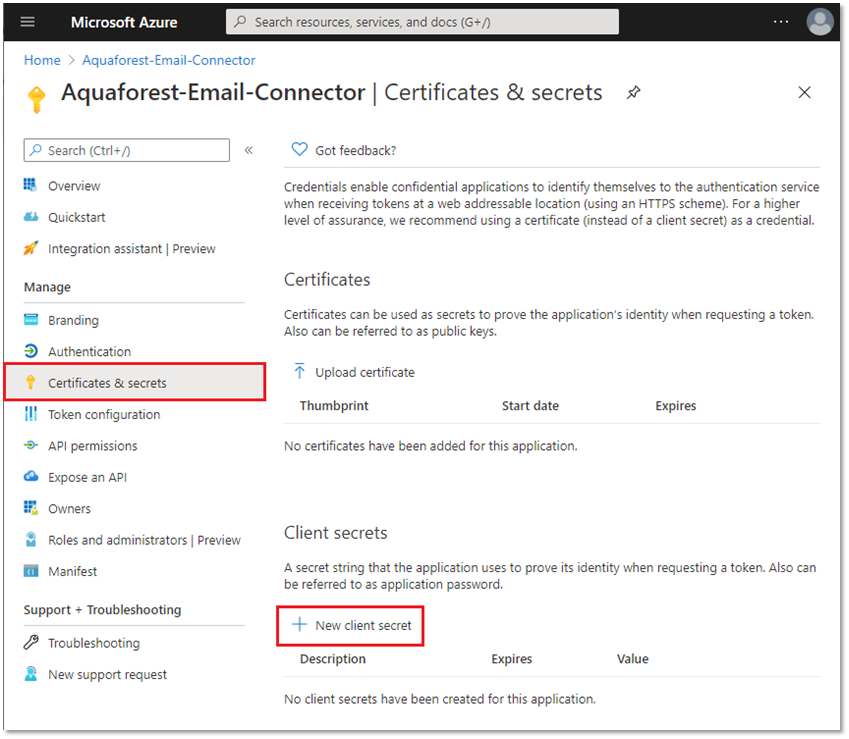Focus the top Azure search box
849x739 pixels.
click(422, 22)
